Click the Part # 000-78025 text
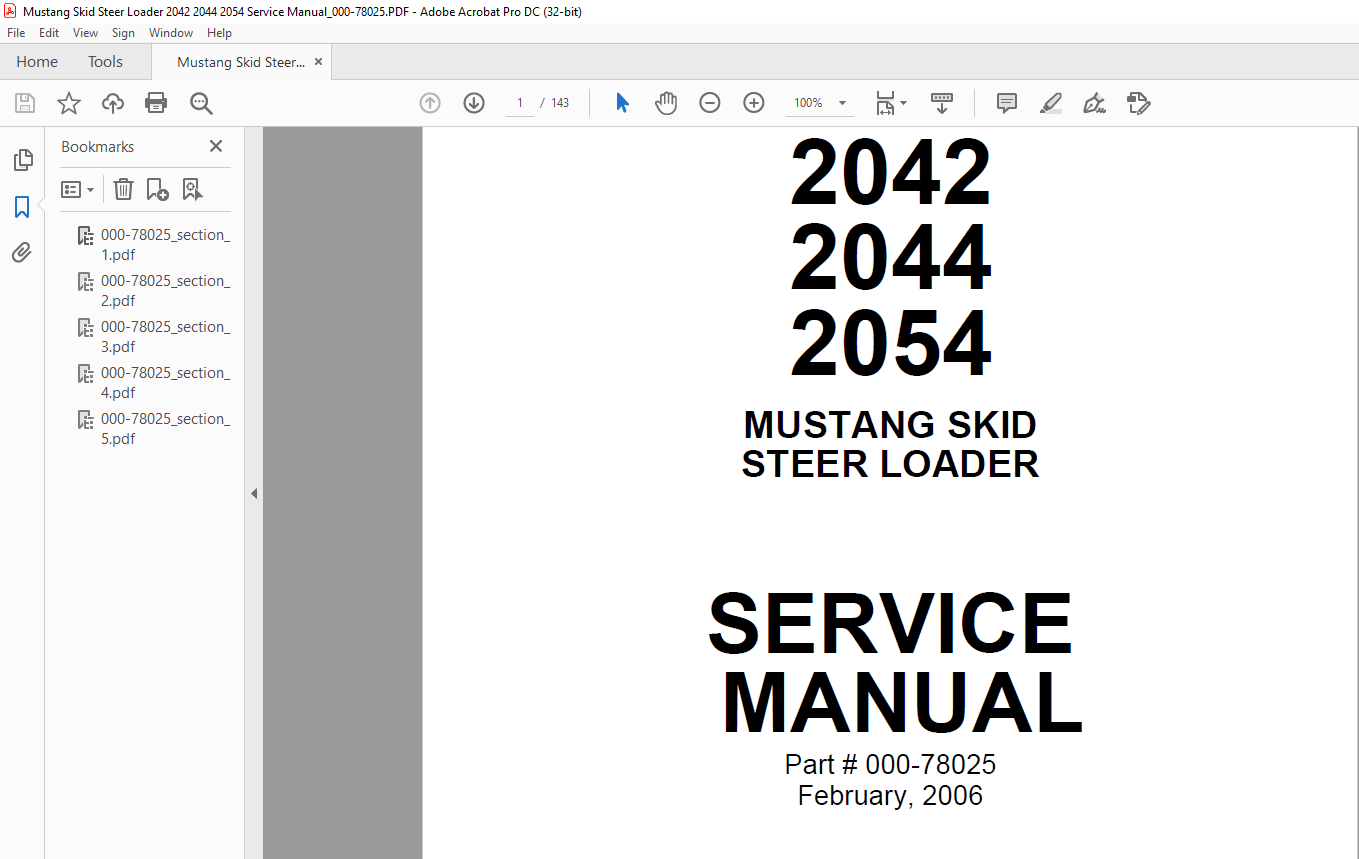Screen dimensions: 1359x859 (x=890, y=765)
